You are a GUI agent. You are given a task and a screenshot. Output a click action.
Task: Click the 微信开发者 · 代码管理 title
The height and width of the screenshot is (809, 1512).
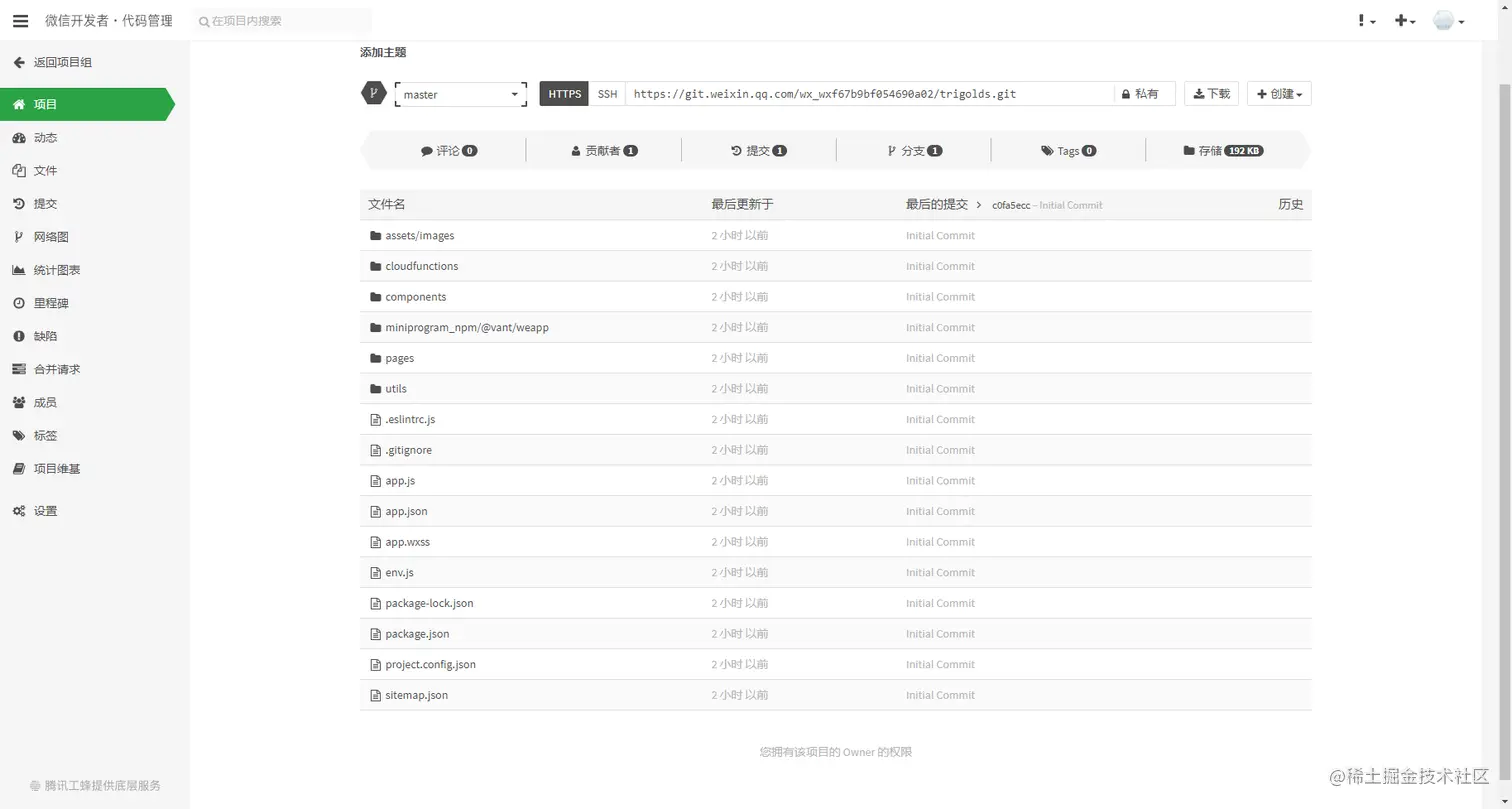[x=109, y=21]
